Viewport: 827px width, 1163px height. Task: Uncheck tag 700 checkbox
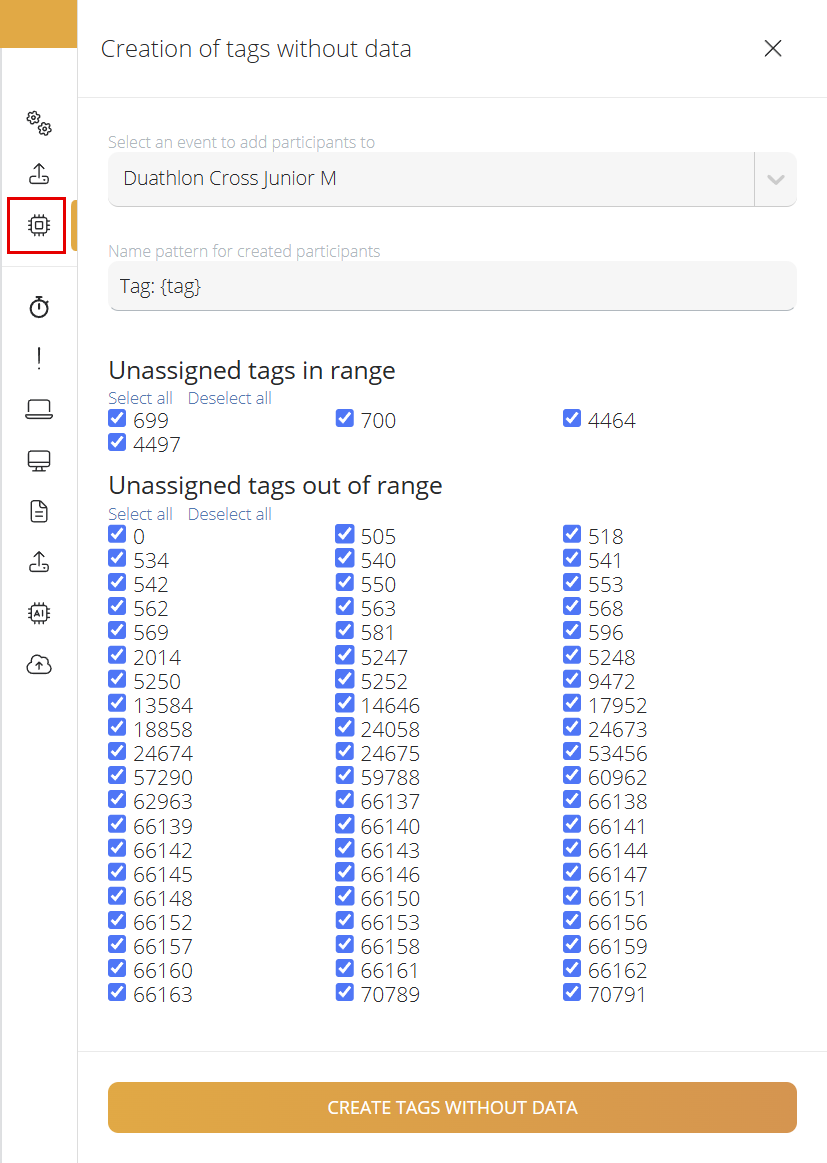(345, 418)
